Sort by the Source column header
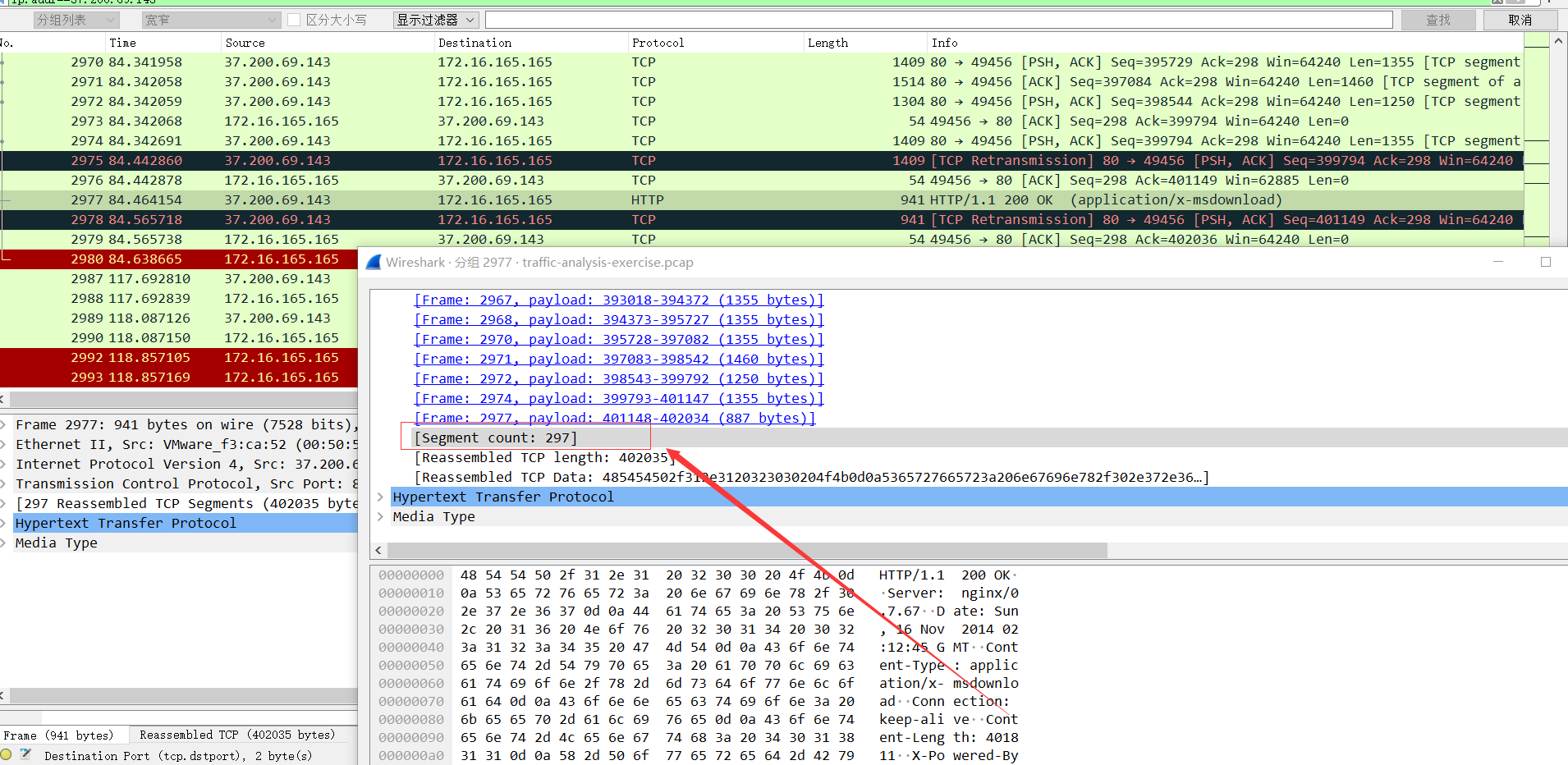This screenshot has width=1568, height=765. (x=328, y=43)
